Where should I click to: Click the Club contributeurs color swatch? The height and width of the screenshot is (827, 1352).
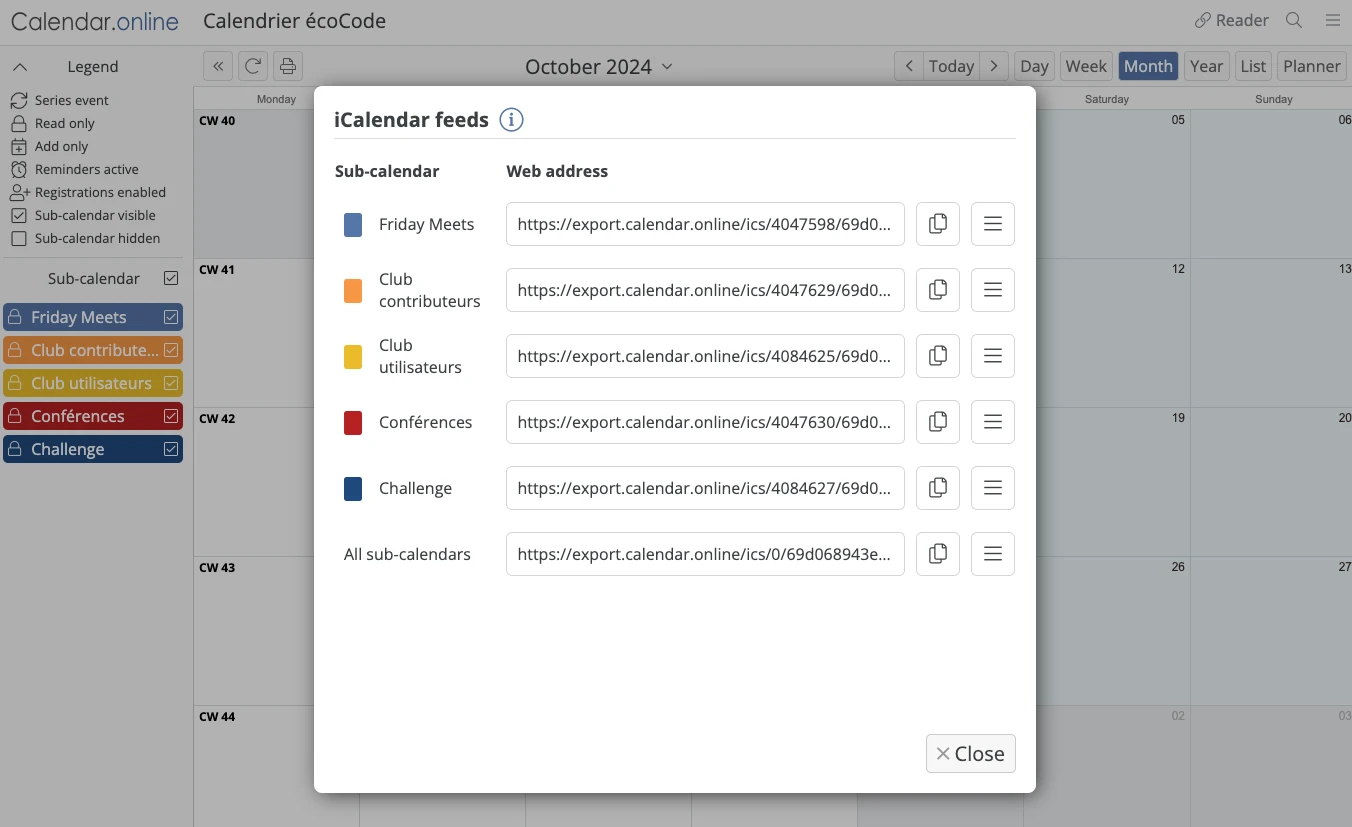click(352, 290)
